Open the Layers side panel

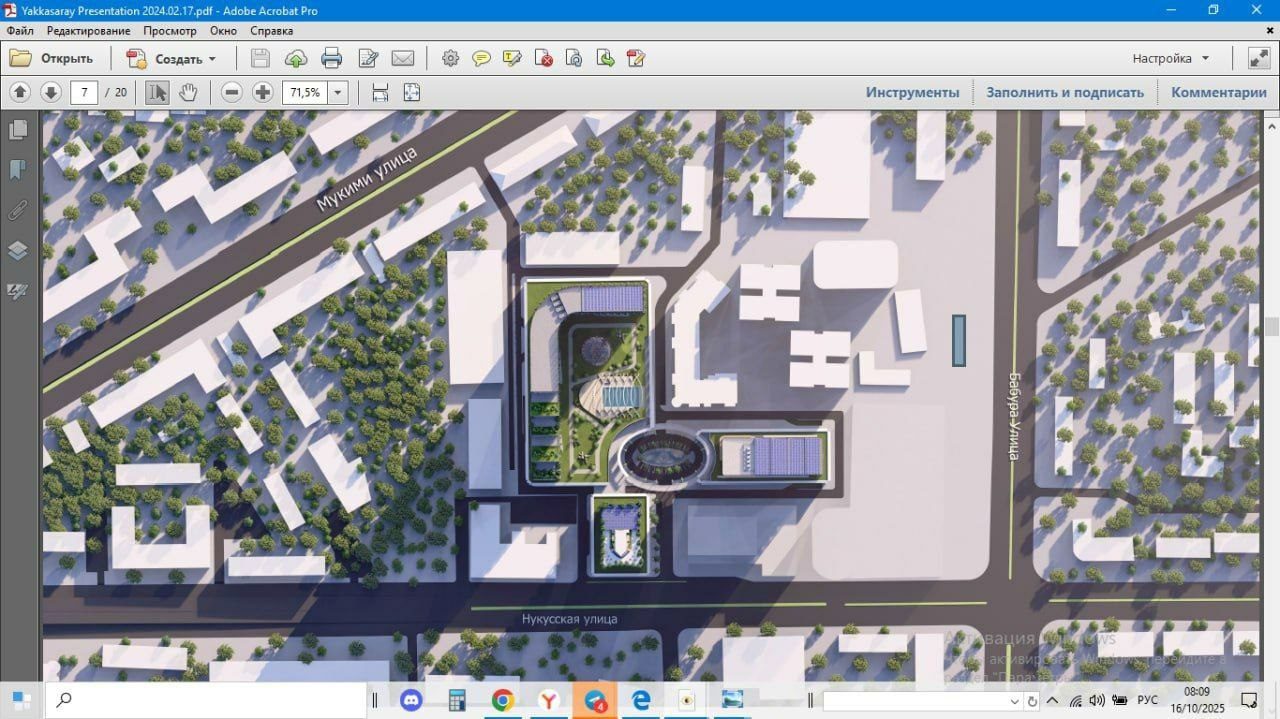18,250
